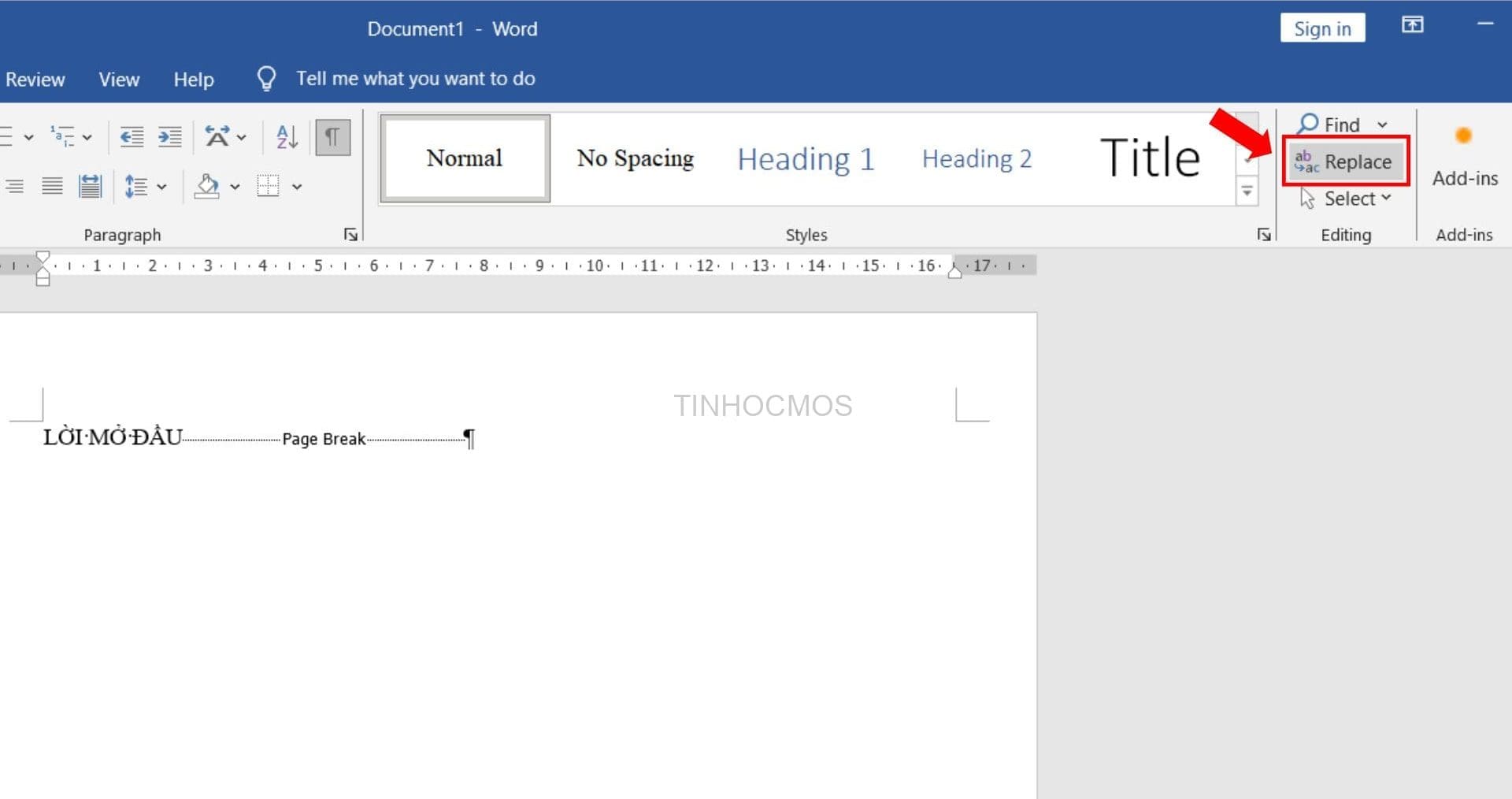Click the Borders grid icon
Viewport: 1512px width, 799px height.
click(x=268, y=187)
